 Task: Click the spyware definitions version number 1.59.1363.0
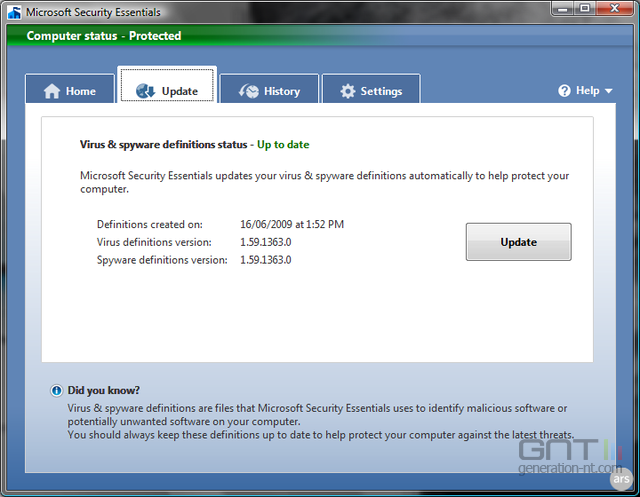point(265,260)
